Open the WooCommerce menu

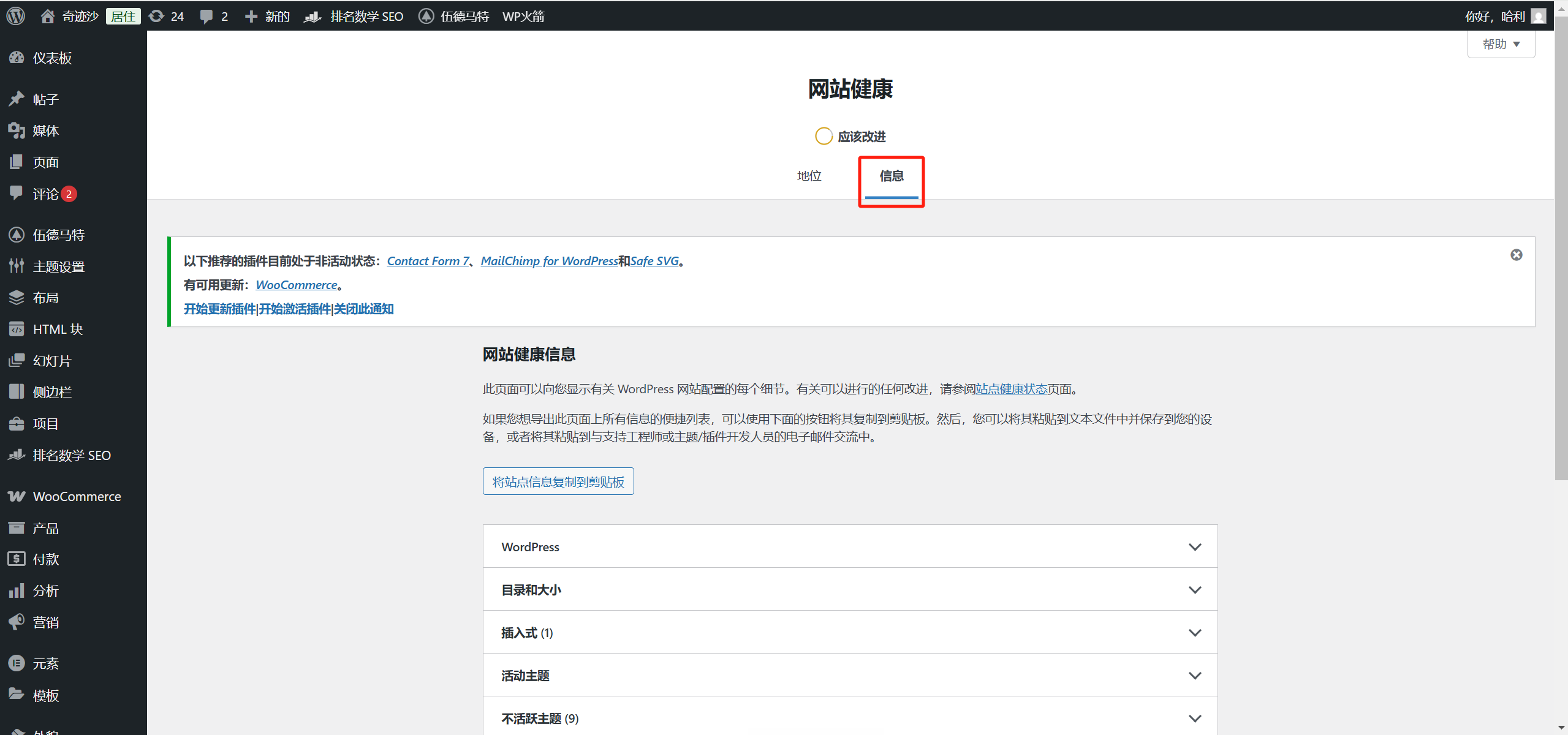(x=77, y=496)
